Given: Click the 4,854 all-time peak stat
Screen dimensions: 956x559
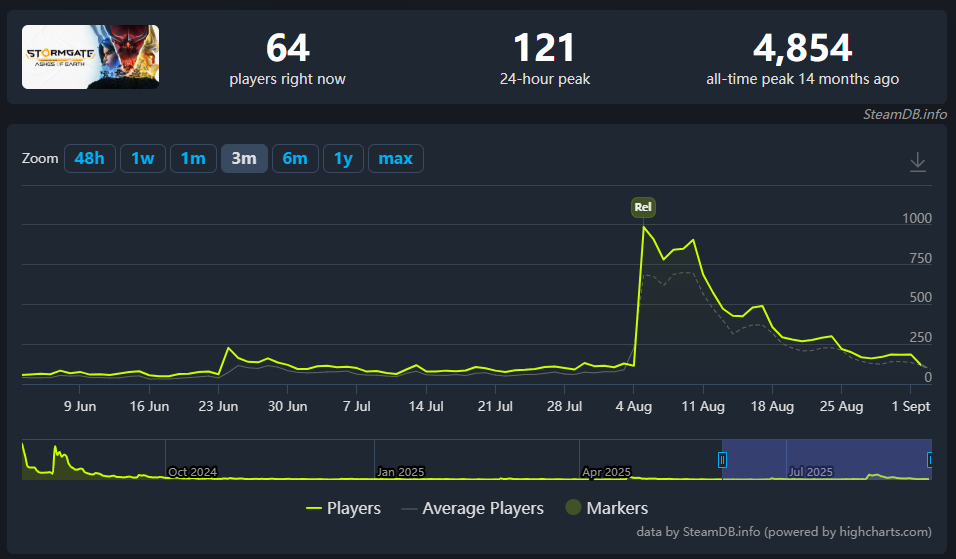Looking at the screenshot, I should pyautogui.click(x=802, y=60).
